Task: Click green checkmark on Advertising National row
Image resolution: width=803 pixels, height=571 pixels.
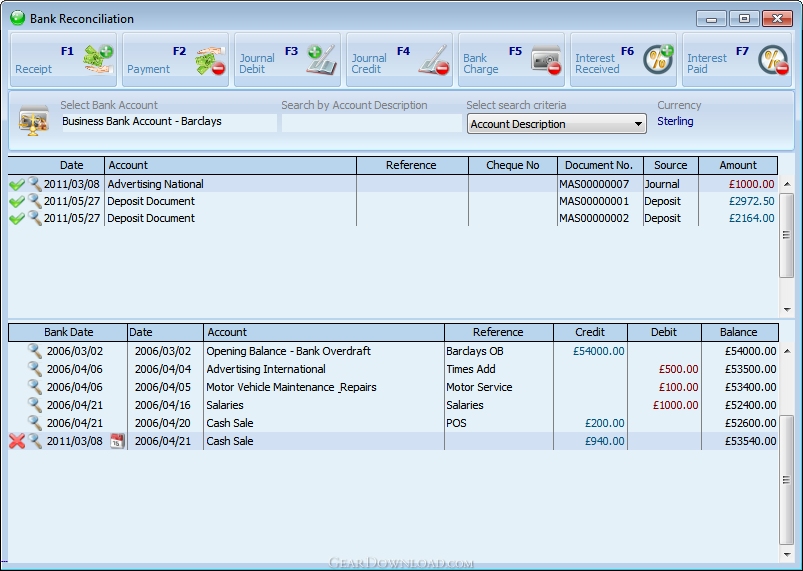Action: point(17,184)
